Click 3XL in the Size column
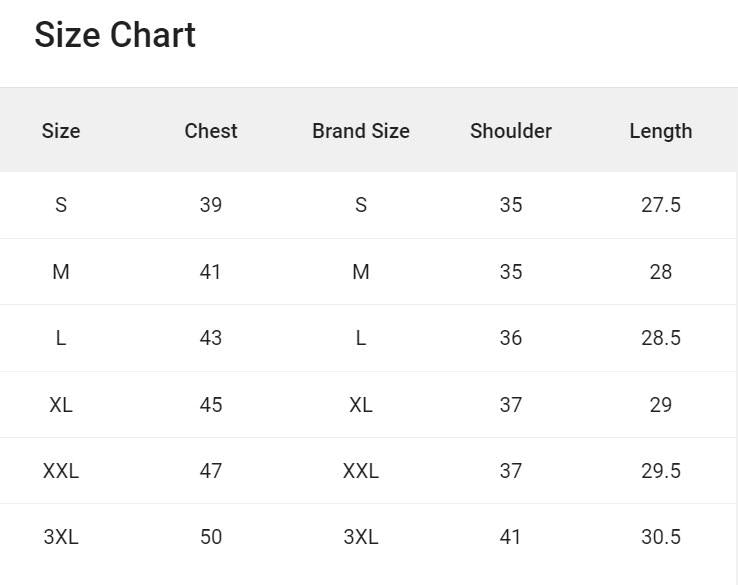The width and height of the screenshot is (738, 585). (x=61, y=537)
